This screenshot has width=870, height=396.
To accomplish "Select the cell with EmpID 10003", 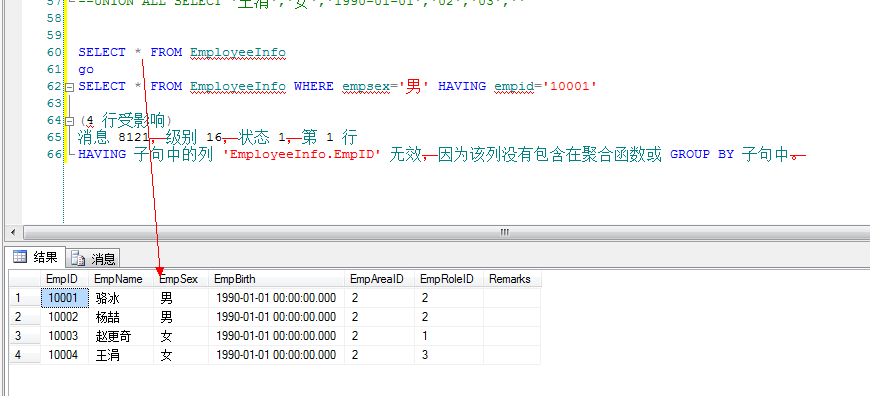I will (65, 336).
